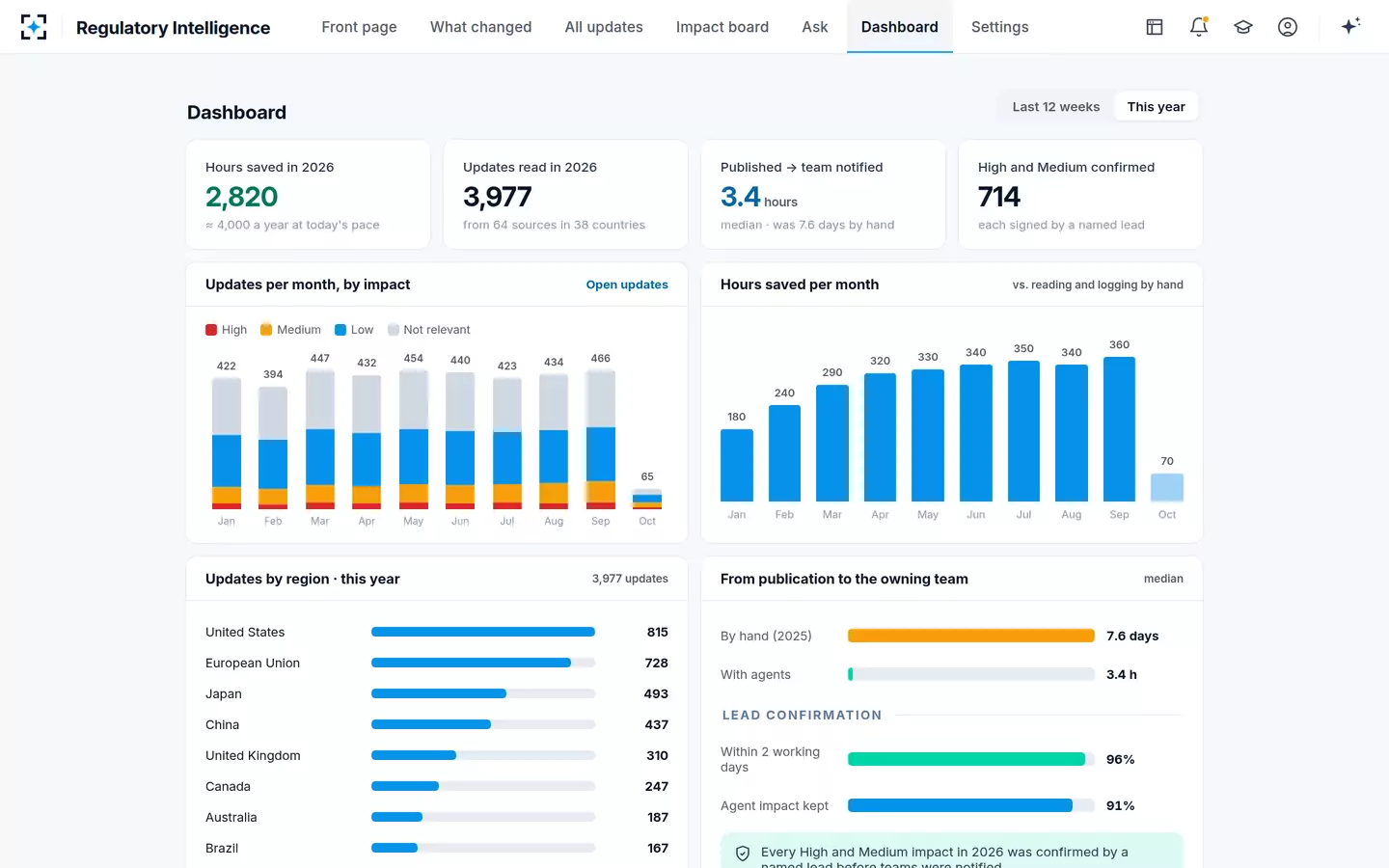Open notifications bell

1199,27
